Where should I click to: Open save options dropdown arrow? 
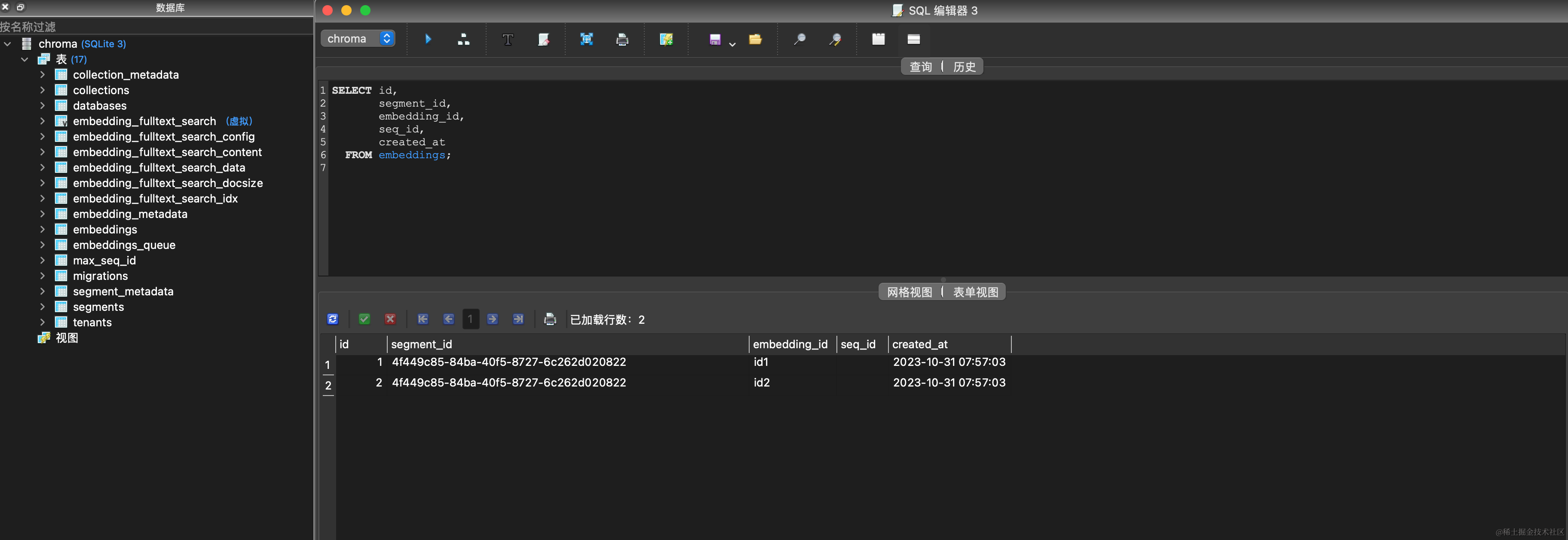point(732,44)
